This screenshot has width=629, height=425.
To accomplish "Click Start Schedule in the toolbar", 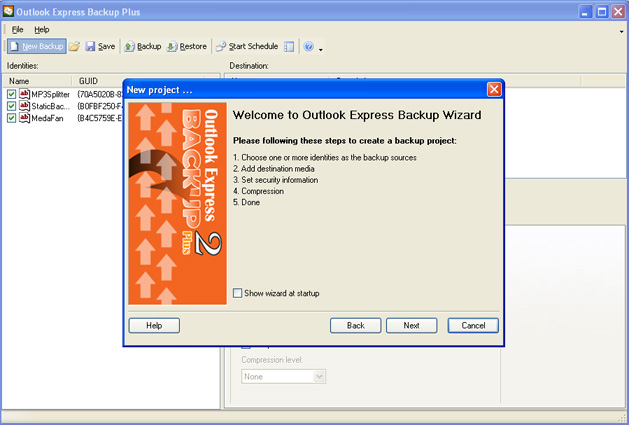I will click(247, 47).
